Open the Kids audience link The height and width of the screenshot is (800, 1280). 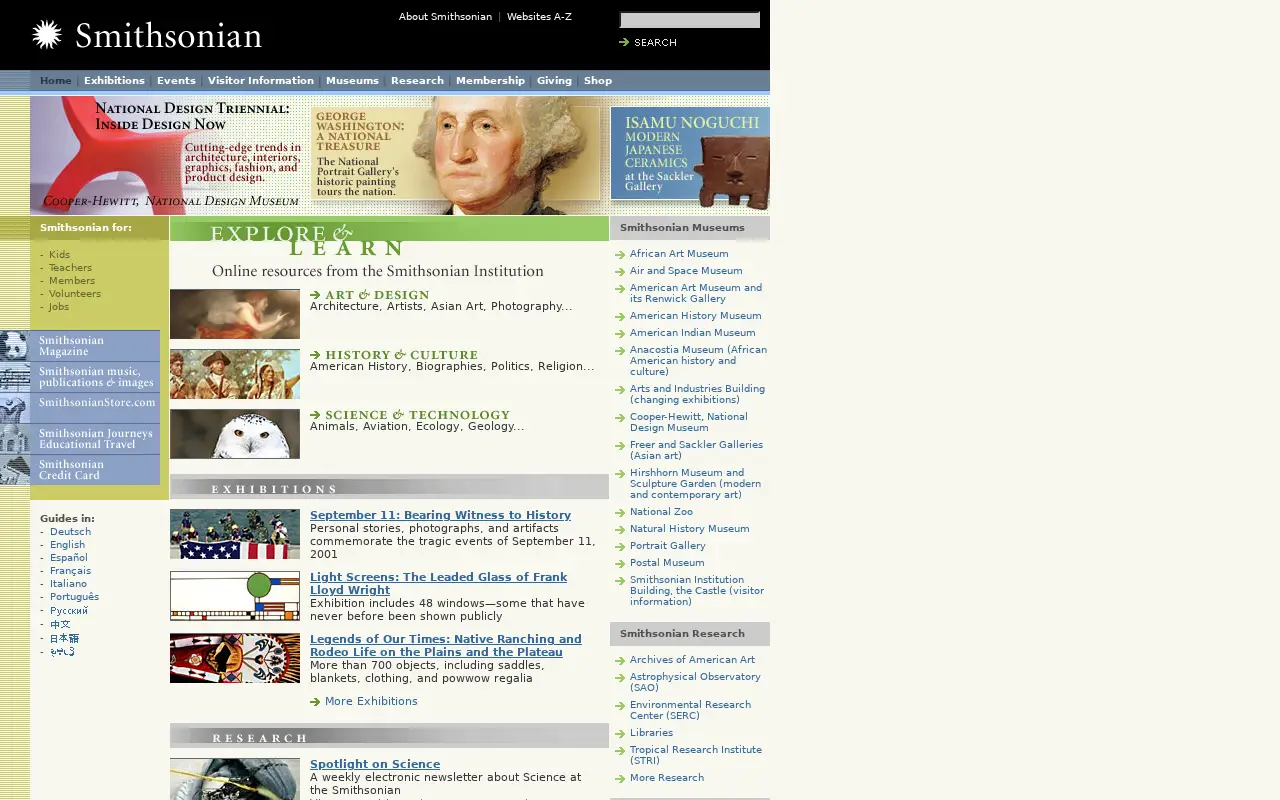[59, 255]
